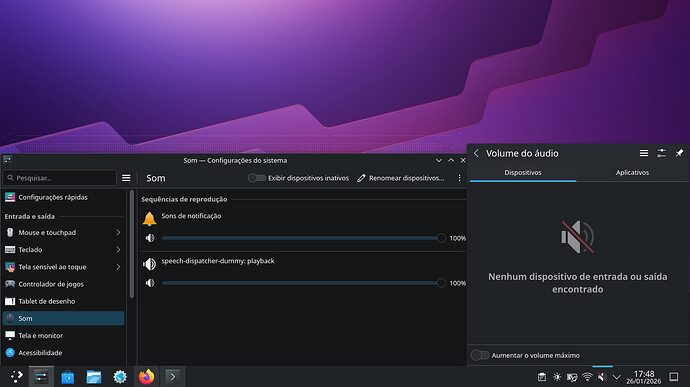Switch to the Aplicativos tab
Viewport: 690px width, 387px height.
pyautogui.click(x=632, y=173)
